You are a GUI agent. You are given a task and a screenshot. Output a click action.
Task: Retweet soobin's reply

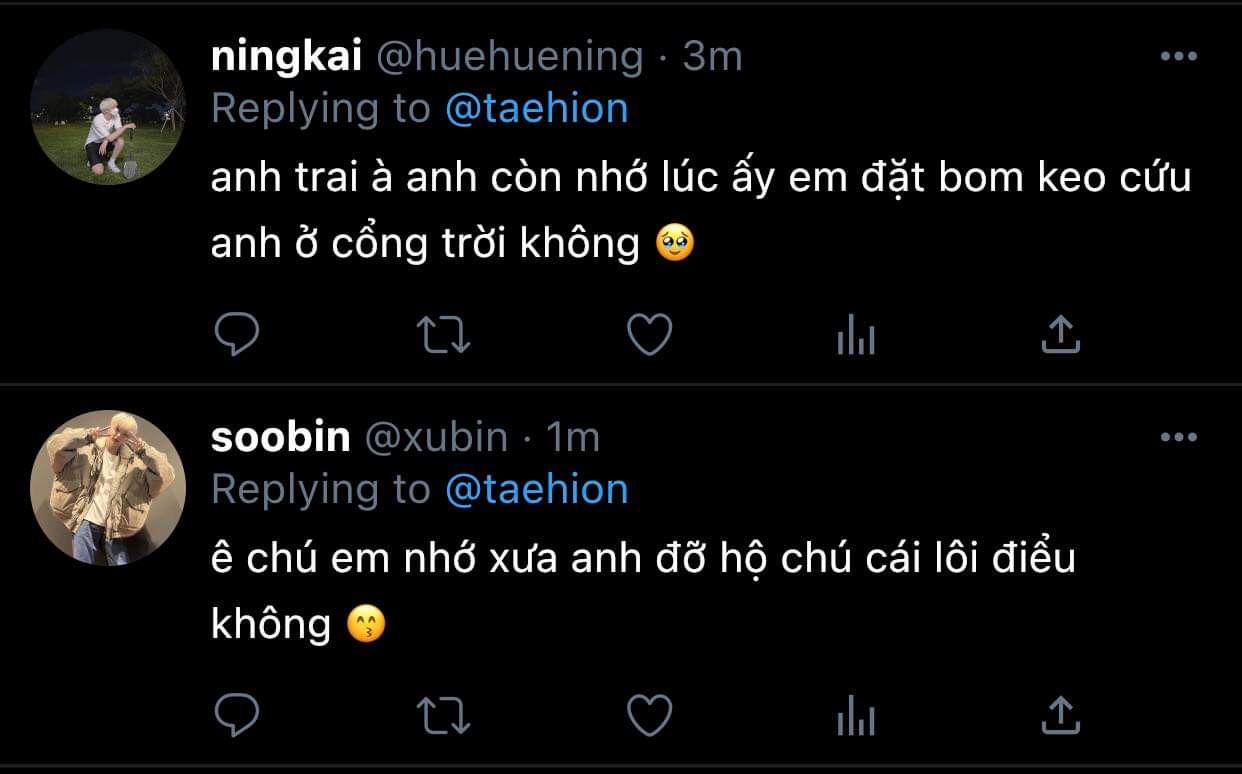click(442, 715)
